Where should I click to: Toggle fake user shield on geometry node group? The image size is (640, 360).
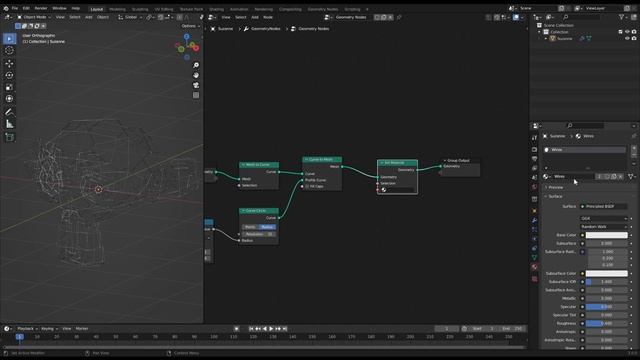click(x=377, y=17)
